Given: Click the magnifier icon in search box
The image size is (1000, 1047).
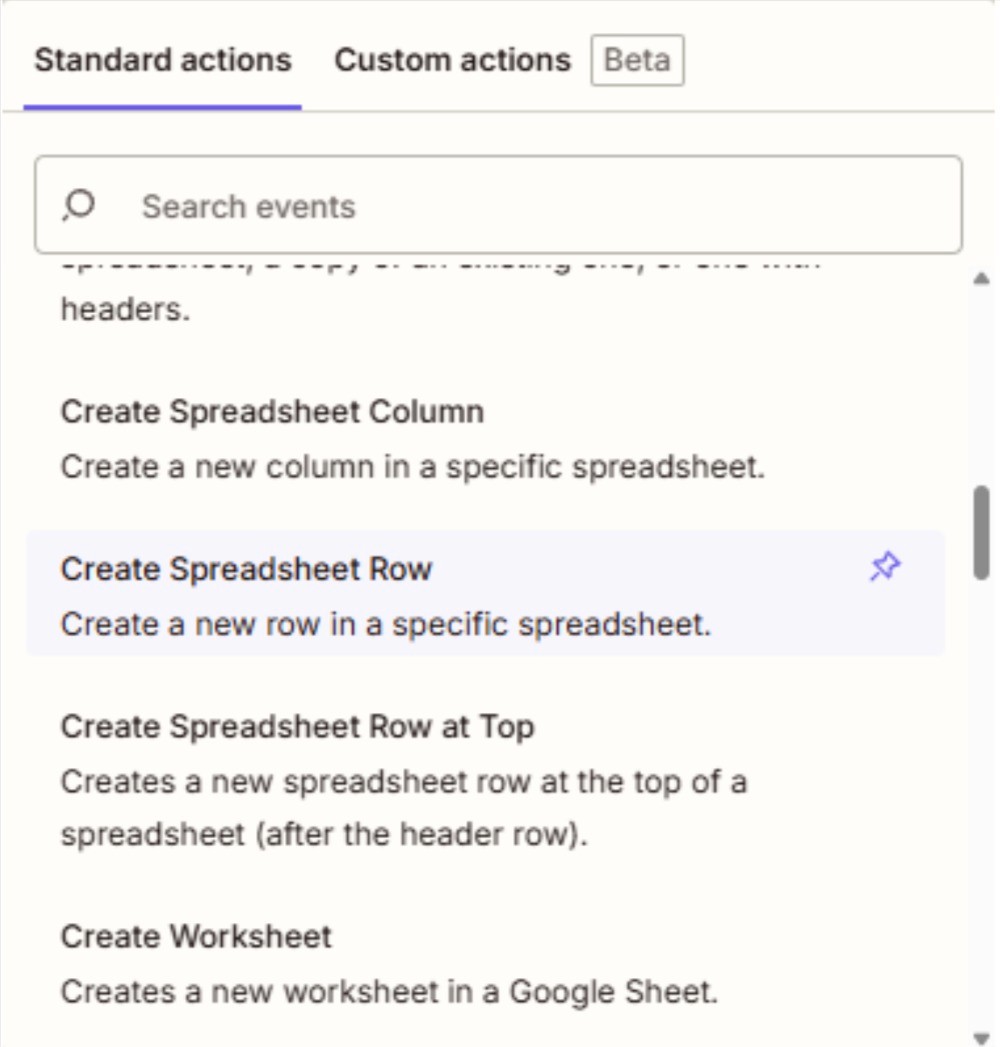Looking at the screenshot, I should point(78,206).
